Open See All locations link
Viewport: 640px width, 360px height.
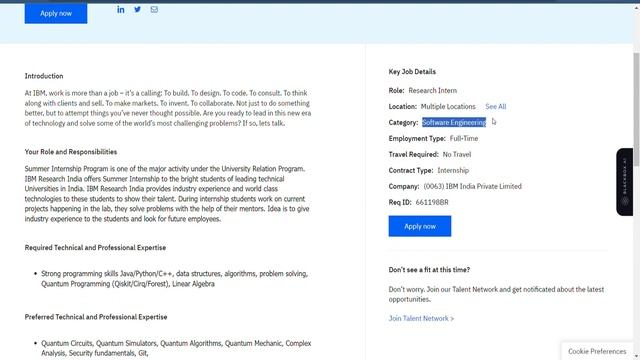[496, 107]
